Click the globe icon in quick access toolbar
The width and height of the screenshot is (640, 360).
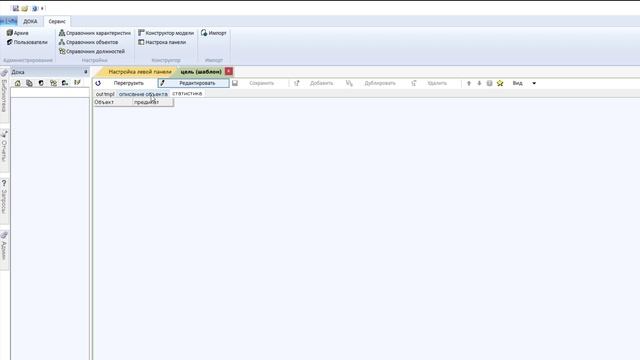35,8
